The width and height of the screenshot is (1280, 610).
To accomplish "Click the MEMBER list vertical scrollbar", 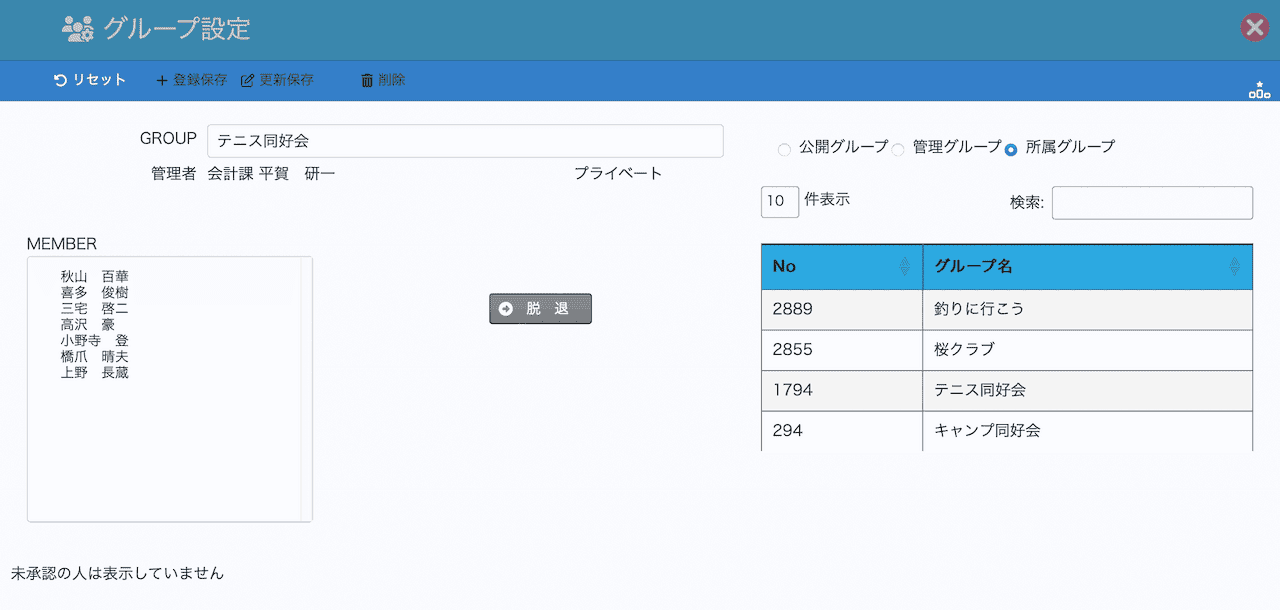I will (307, 389).
